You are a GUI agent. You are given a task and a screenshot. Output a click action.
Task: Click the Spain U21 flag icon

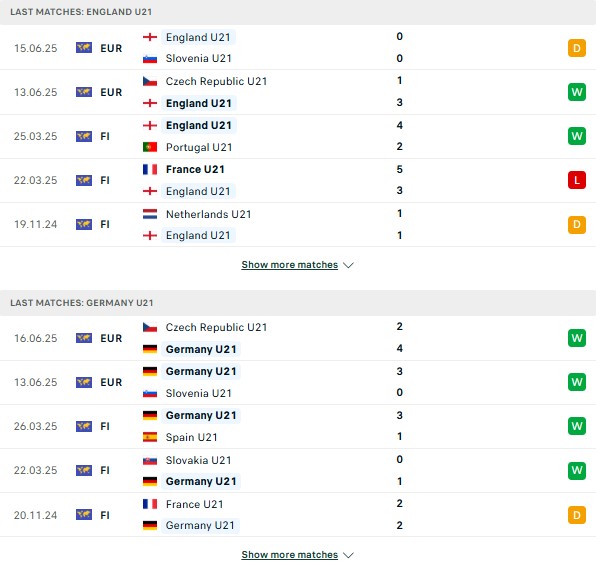(x=150, y=437)
